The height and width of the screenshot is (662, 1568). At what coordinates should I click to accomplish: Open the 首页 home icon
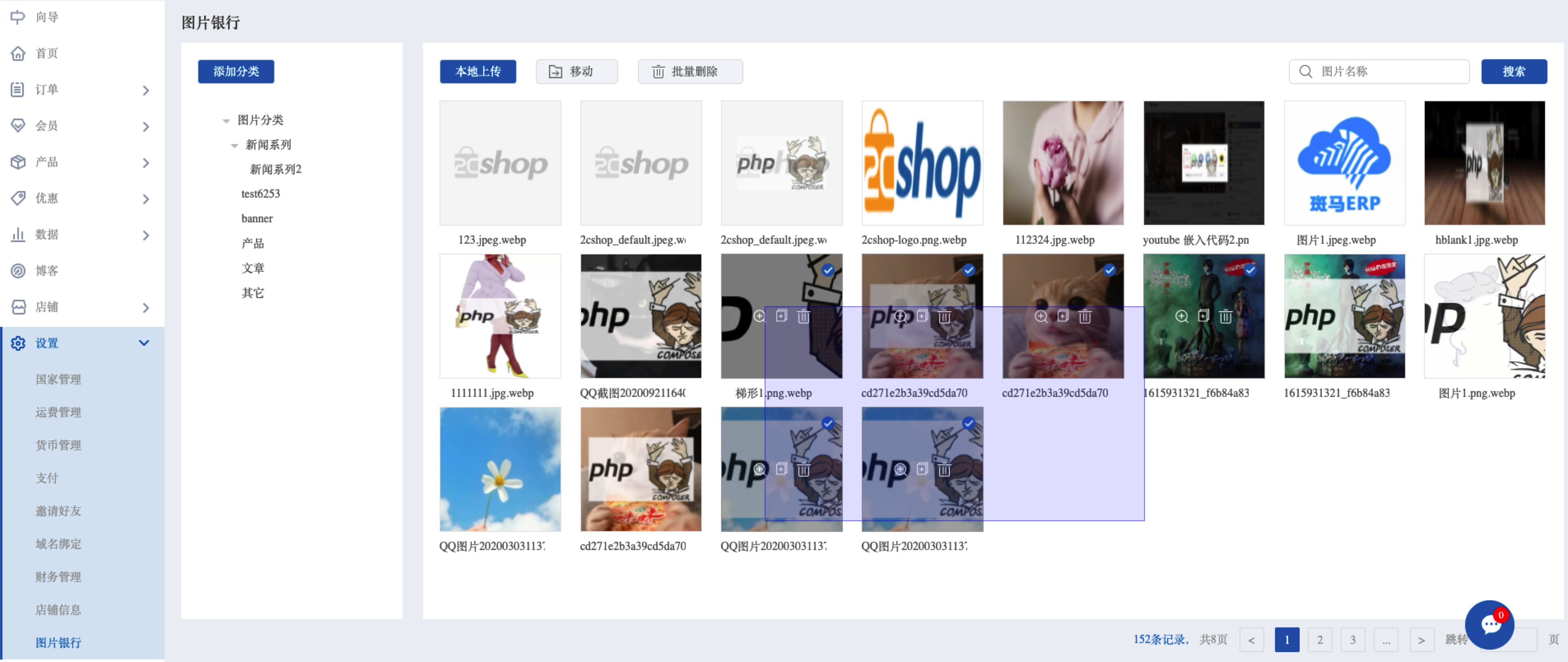tap(18, 54)
